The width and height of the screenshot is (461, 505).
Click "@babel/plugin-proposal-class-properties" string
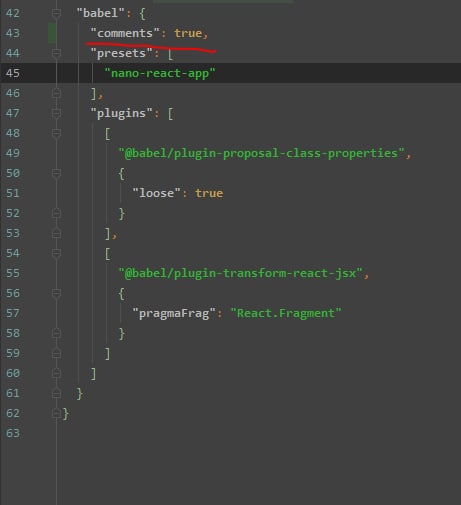click(262, 153)
